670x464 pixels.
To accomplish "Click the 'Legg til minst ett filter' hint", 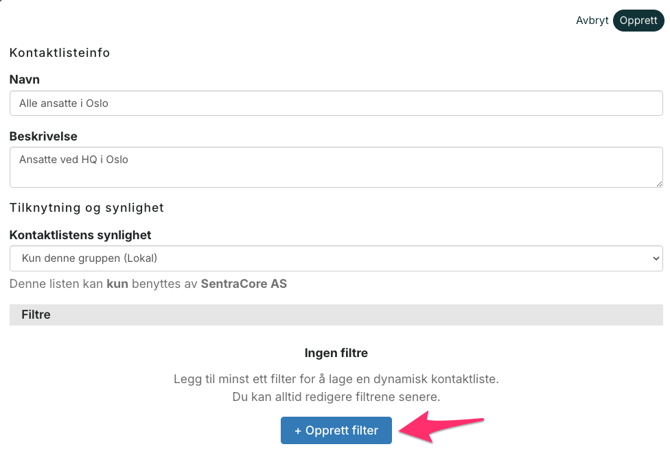I will point(336,379).
